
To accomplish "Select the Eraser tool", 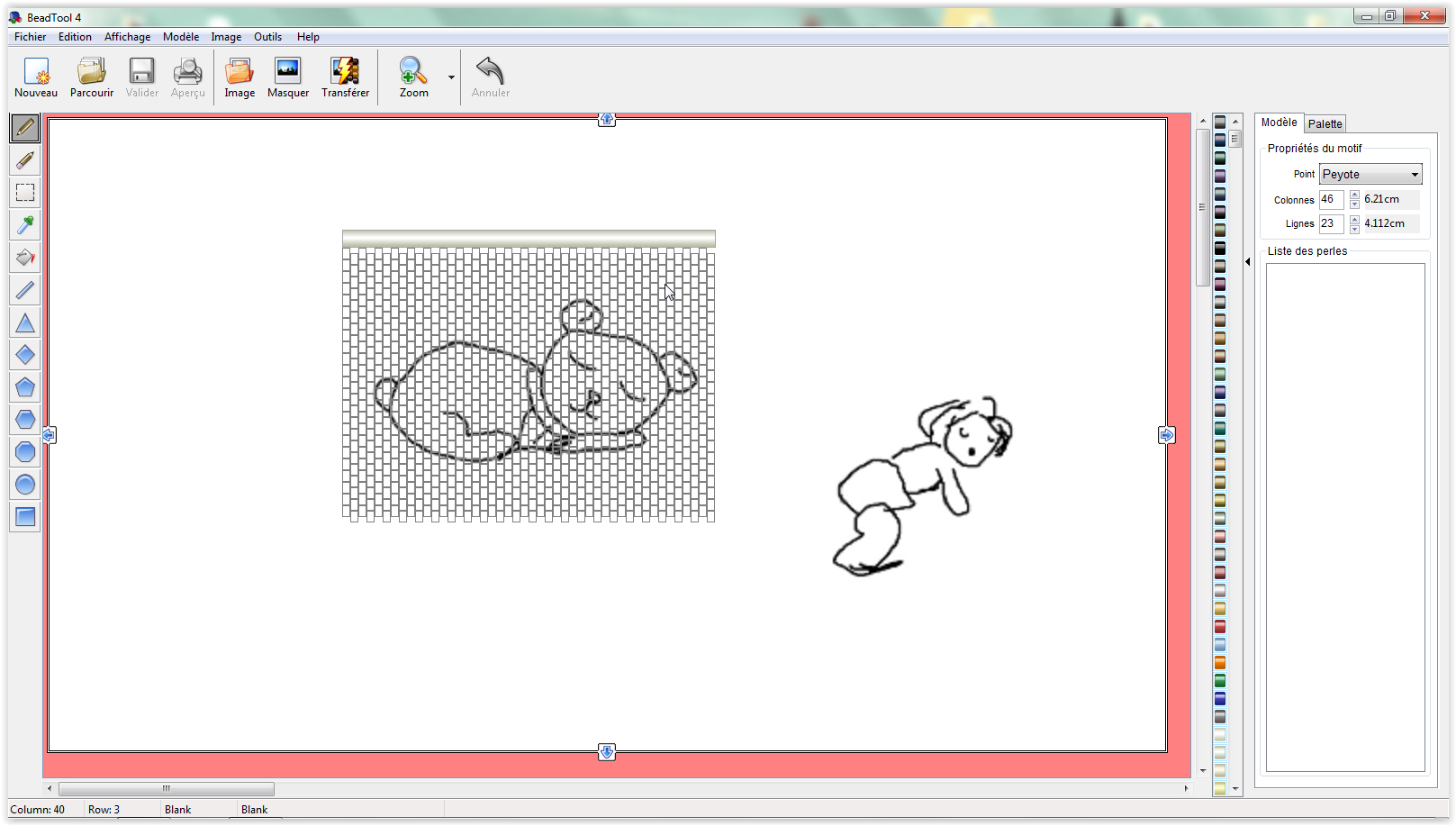I will [25, 160].
